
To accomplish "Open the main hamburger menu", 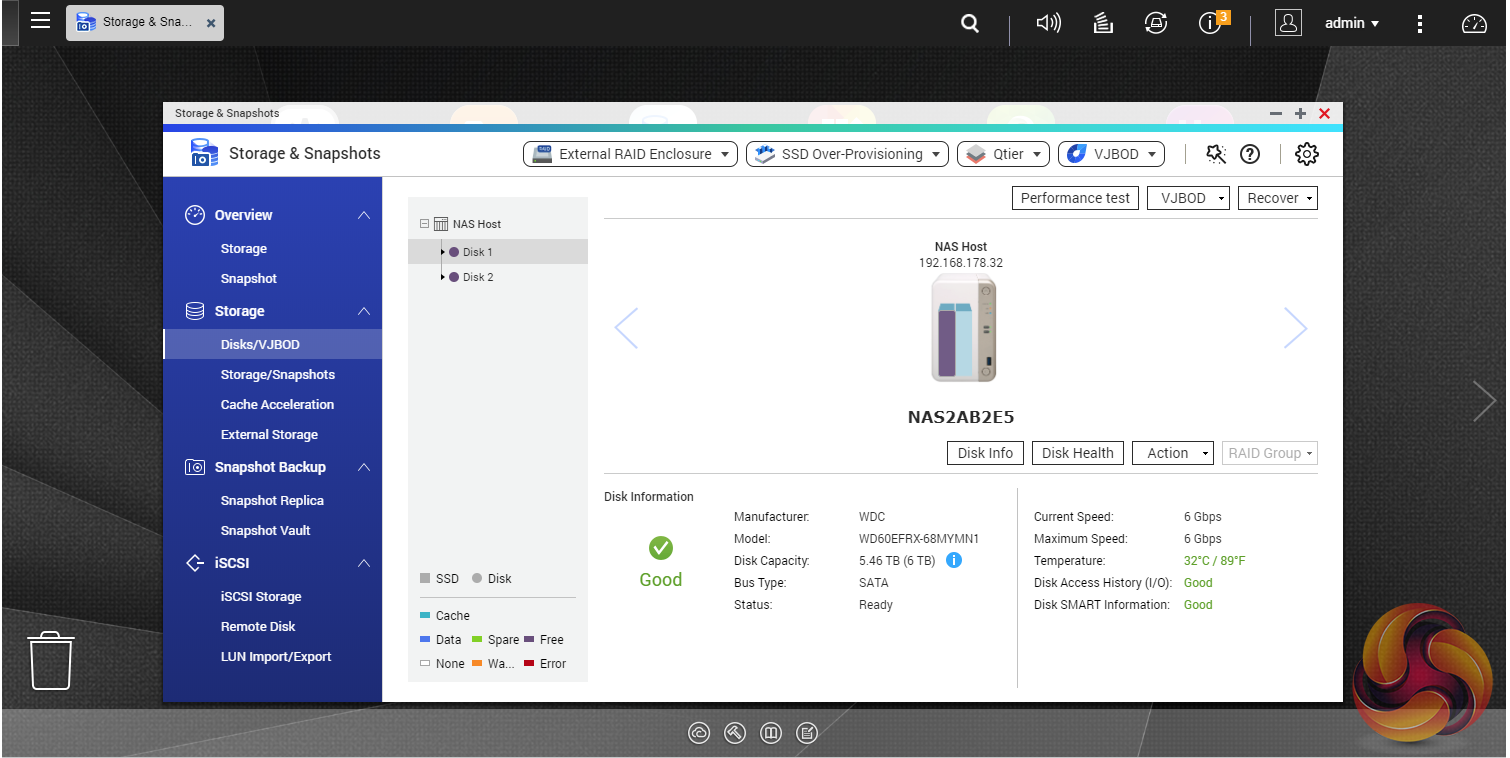I will tap(40, 21).
